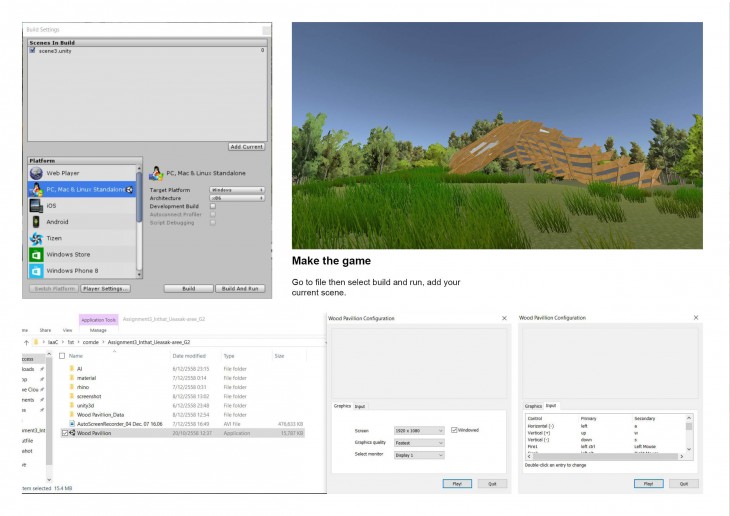Click the Build And Run button
The image size is (730, 516).
(x=241, y=288)
